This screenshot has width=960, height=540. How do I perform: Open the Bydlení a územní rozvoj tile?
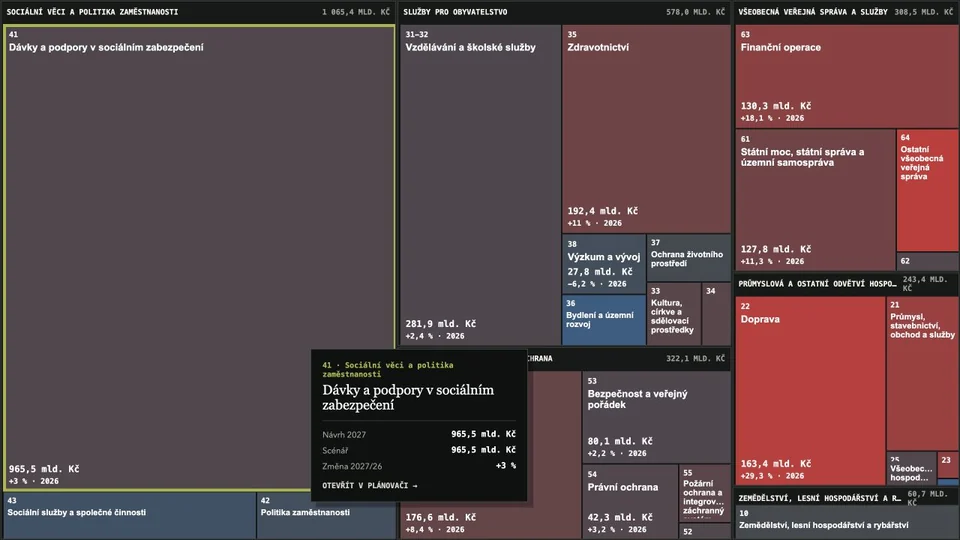pos(604,320)
